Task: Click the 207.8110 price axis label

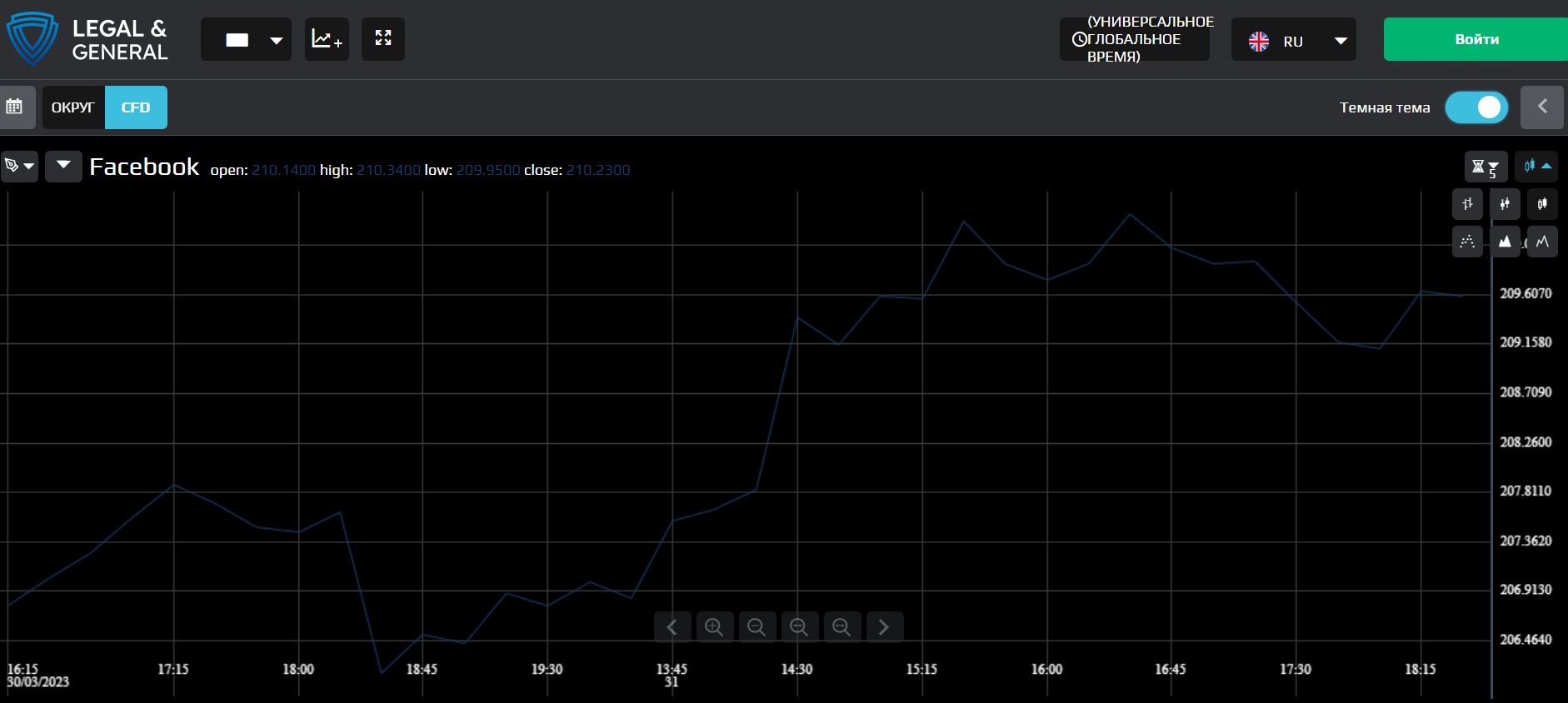Action: tap(1526, 491)
